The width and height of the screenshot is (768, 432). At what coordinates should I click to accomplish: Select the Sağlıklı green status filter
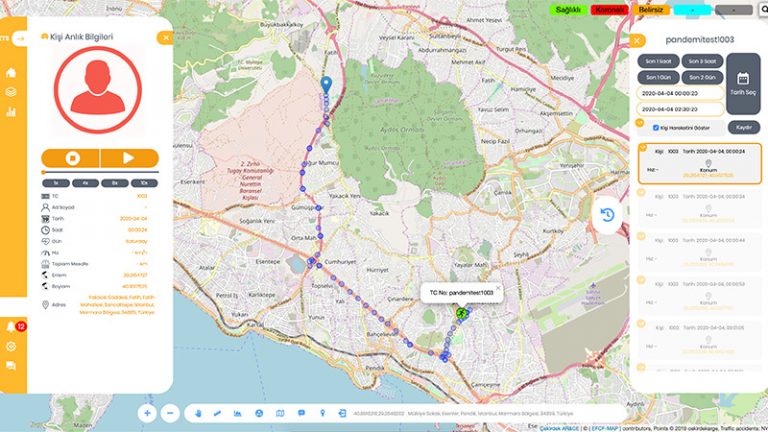click(x=568, y=10)
